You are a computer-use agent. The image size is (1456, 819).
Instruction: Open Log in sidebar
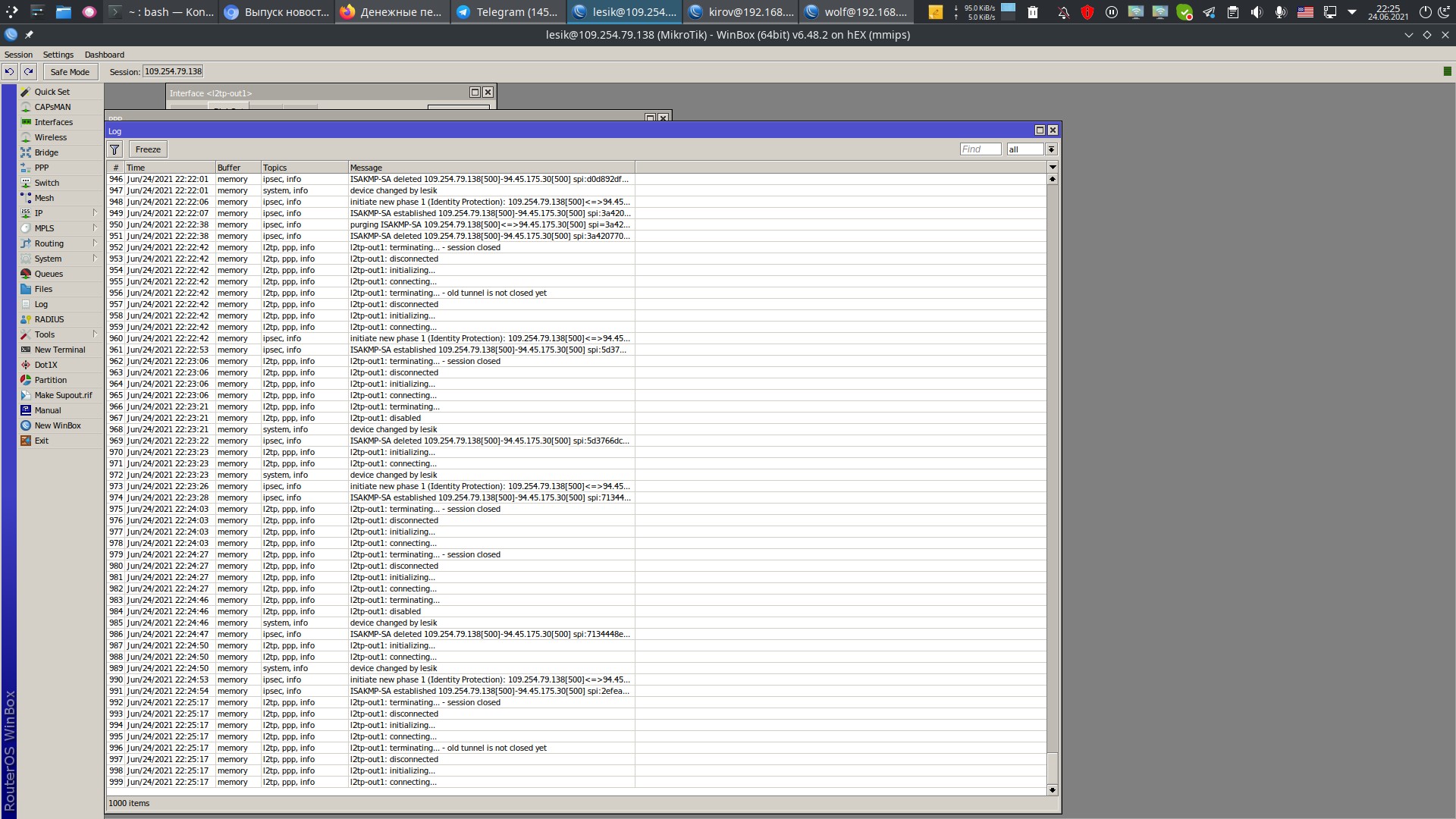coord(41,304)
